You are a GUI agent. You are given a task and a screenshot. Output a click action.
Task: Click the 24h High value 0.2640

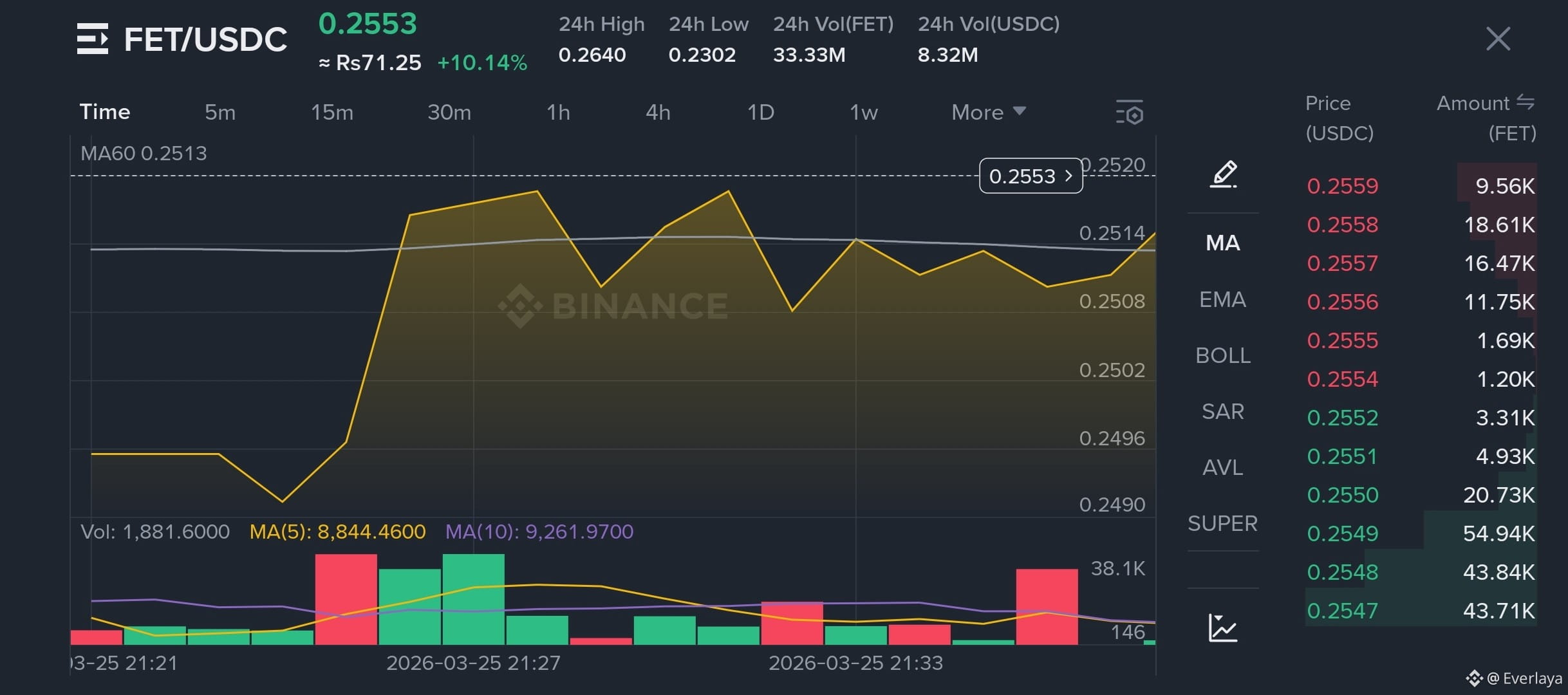(x=592, y=55)
